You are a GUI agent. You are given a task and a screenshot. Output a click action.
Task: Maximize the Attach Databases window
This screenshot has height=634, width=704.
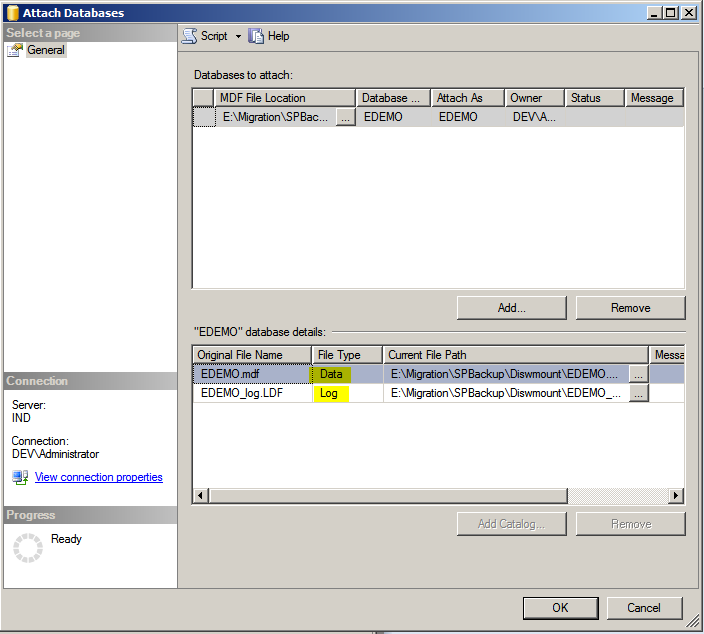pyautogui.click(x=671, y=13)
